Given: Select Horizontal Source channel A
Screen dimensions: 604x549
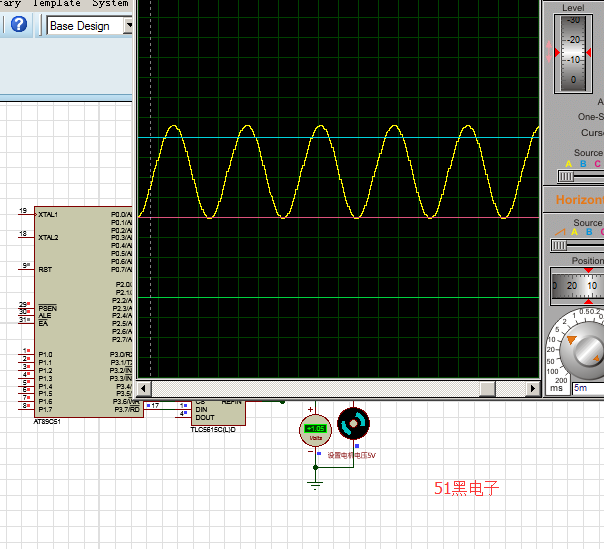Looking at the screenshot, I should click(x=575, y=232).
